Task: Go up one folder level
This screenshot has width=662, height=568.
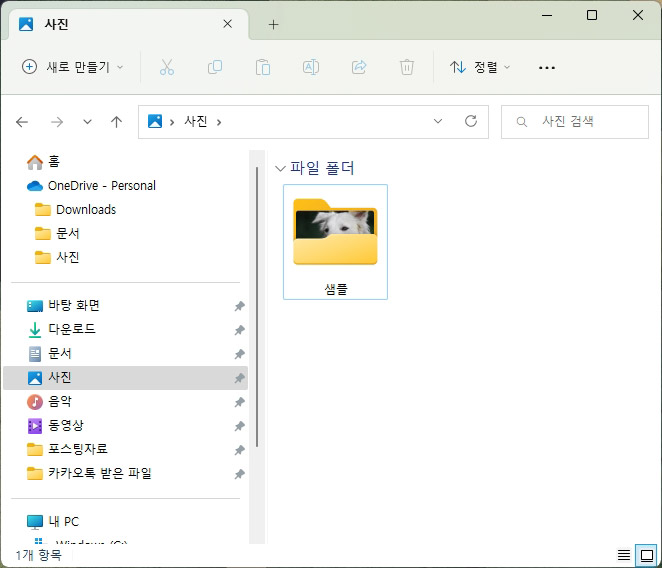Action: (x=117, y=122)
